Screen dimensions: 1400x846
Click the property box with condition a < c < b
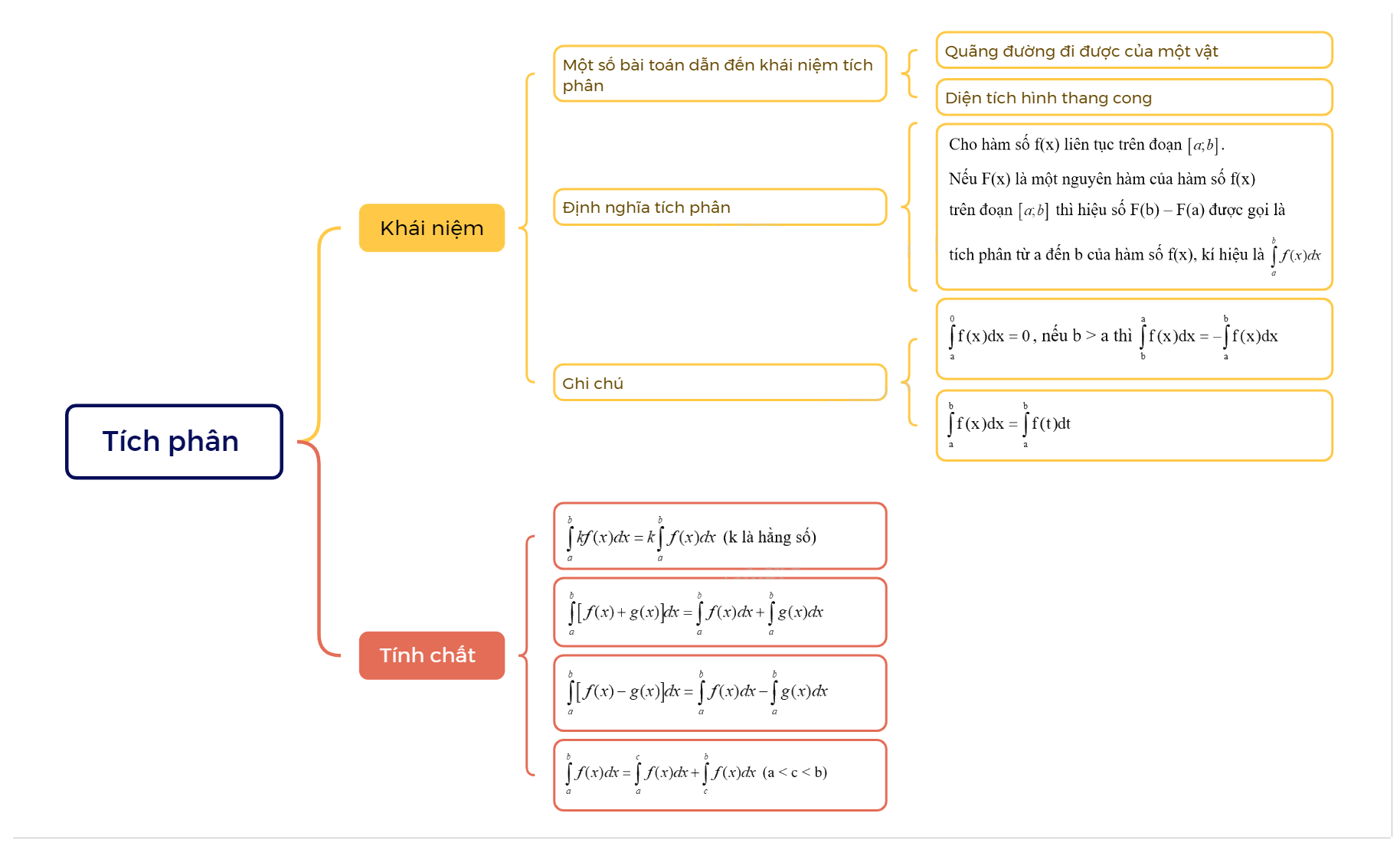[719, 774]
